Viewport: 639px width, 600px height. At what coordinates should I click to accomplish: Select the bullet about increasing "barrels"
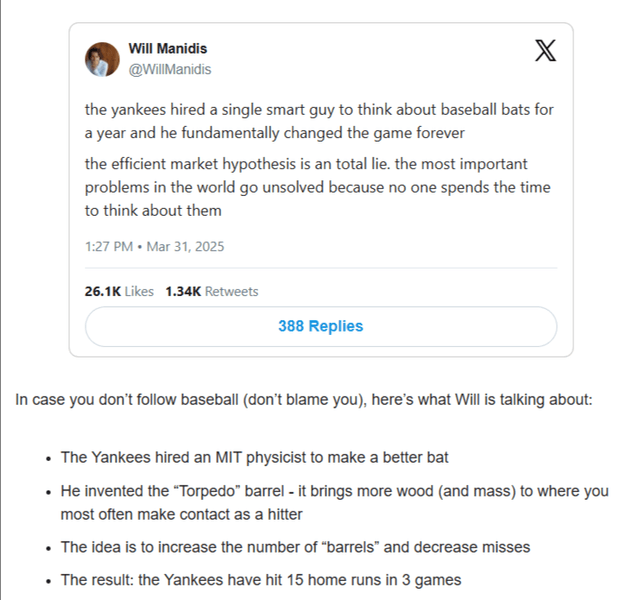tap(295, 547)
